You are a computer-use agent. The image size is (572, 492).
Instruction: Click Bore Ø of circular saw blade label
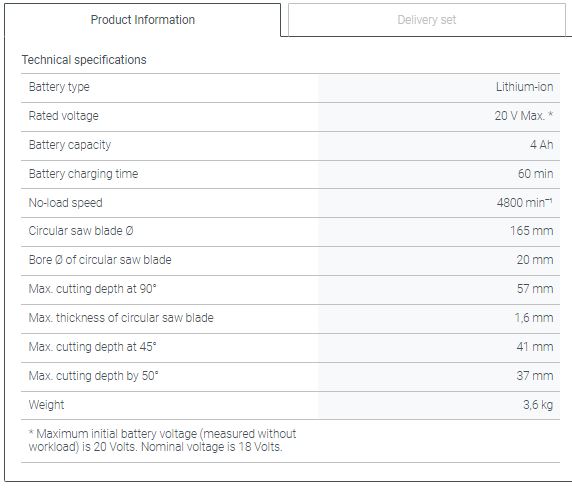[x=100, y=260]
